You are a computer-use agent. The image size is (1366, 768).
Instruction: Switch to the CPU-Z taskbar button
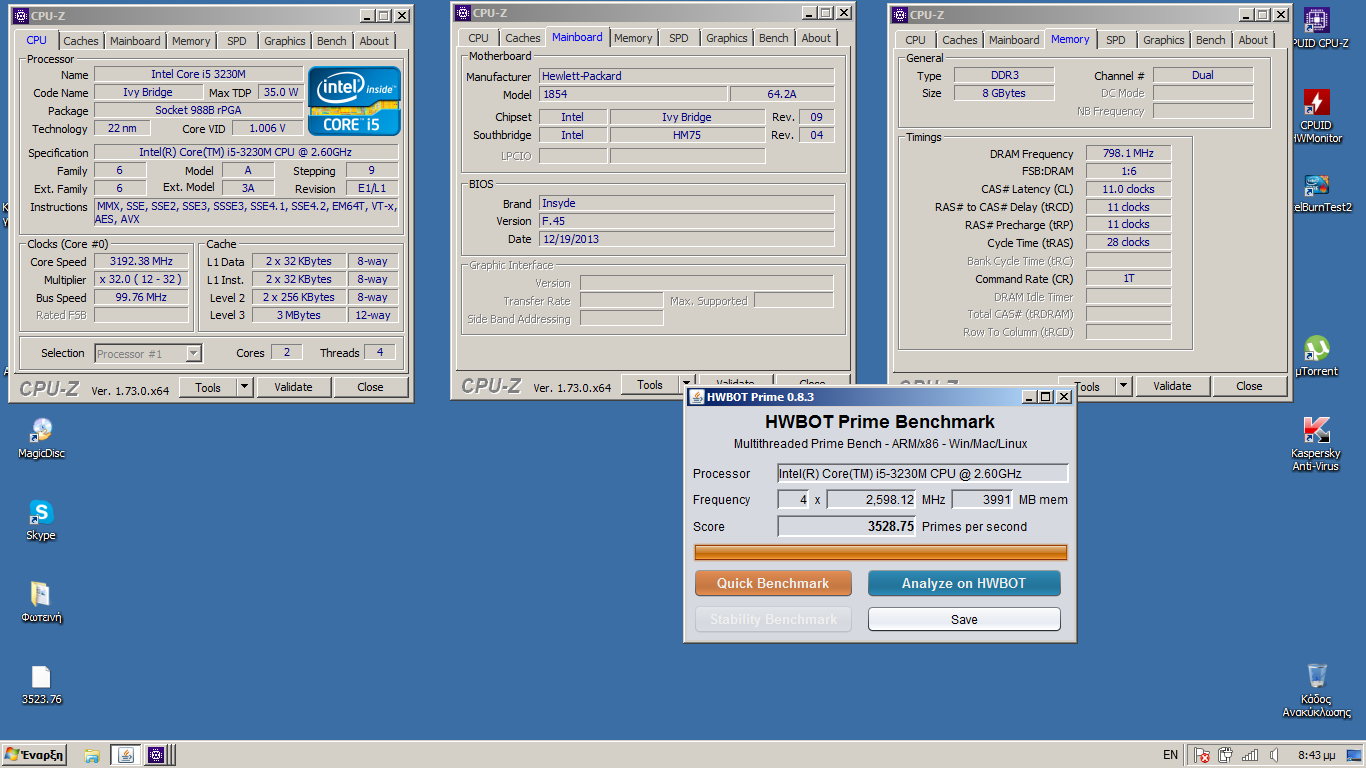tap(157, 755)
